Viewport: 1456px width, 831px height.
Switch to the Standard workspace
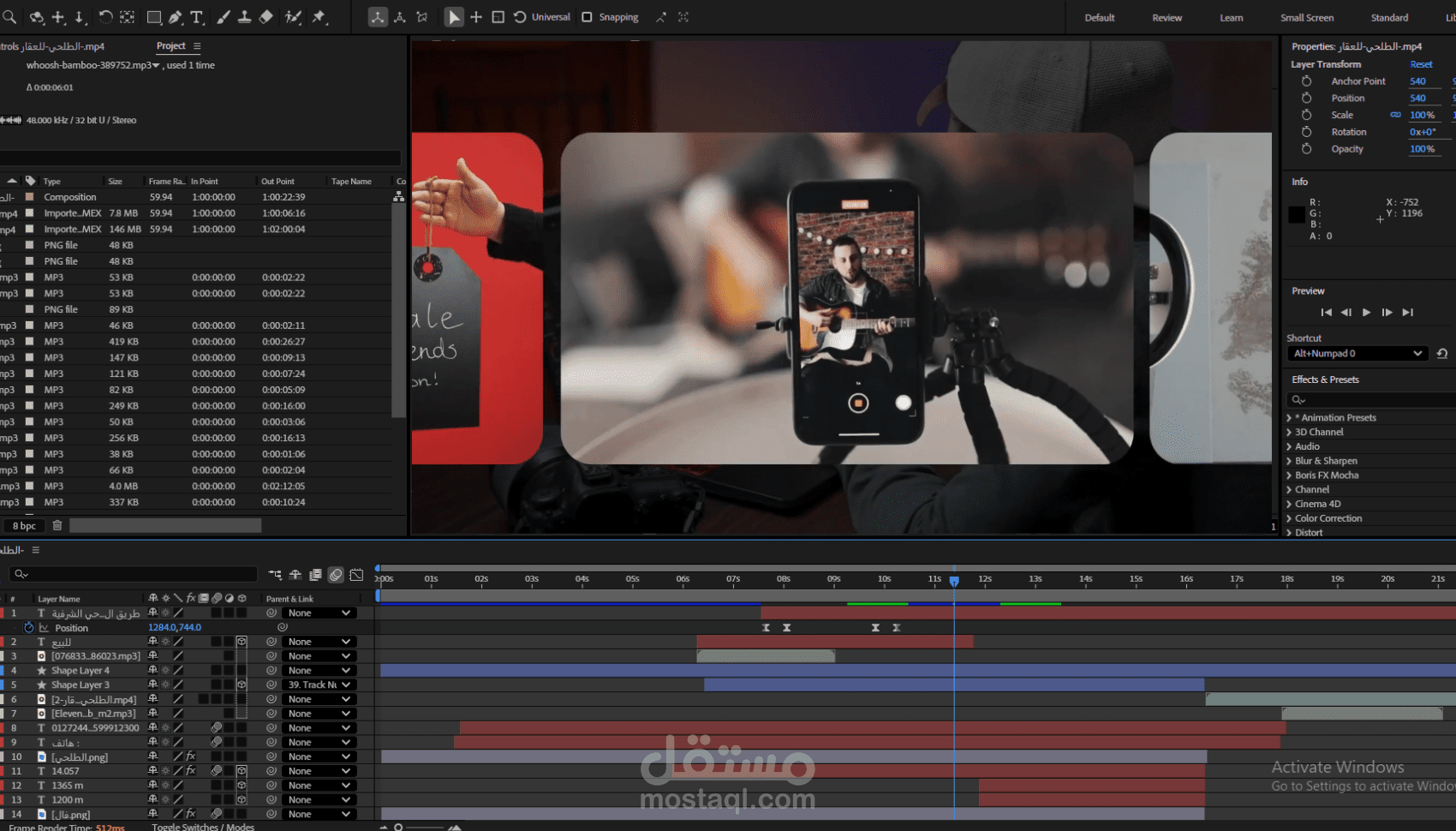[1389, 18]
